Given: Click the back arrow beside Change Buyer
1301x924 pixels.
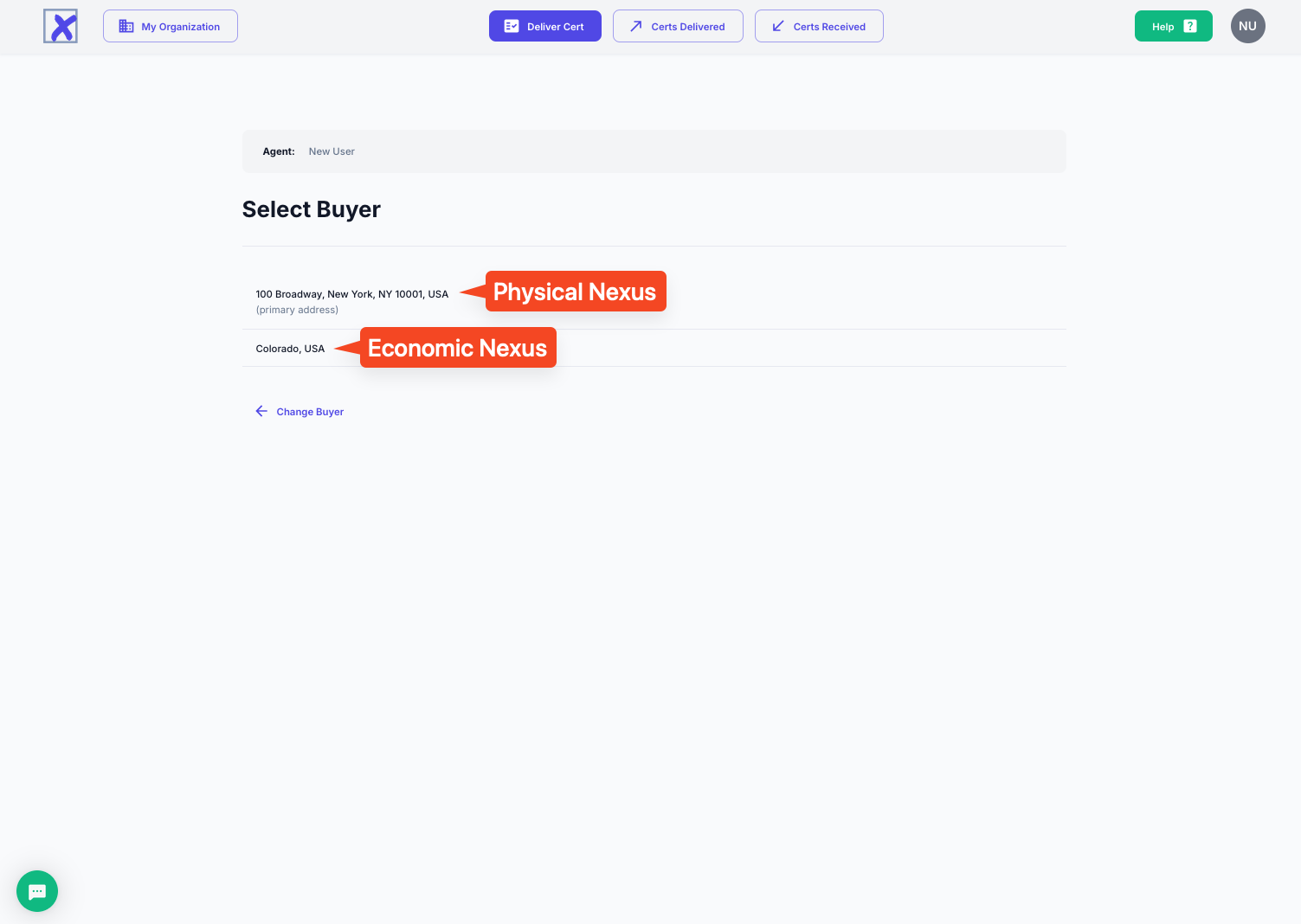Looking at the screenshot, I should pos(261,411).
